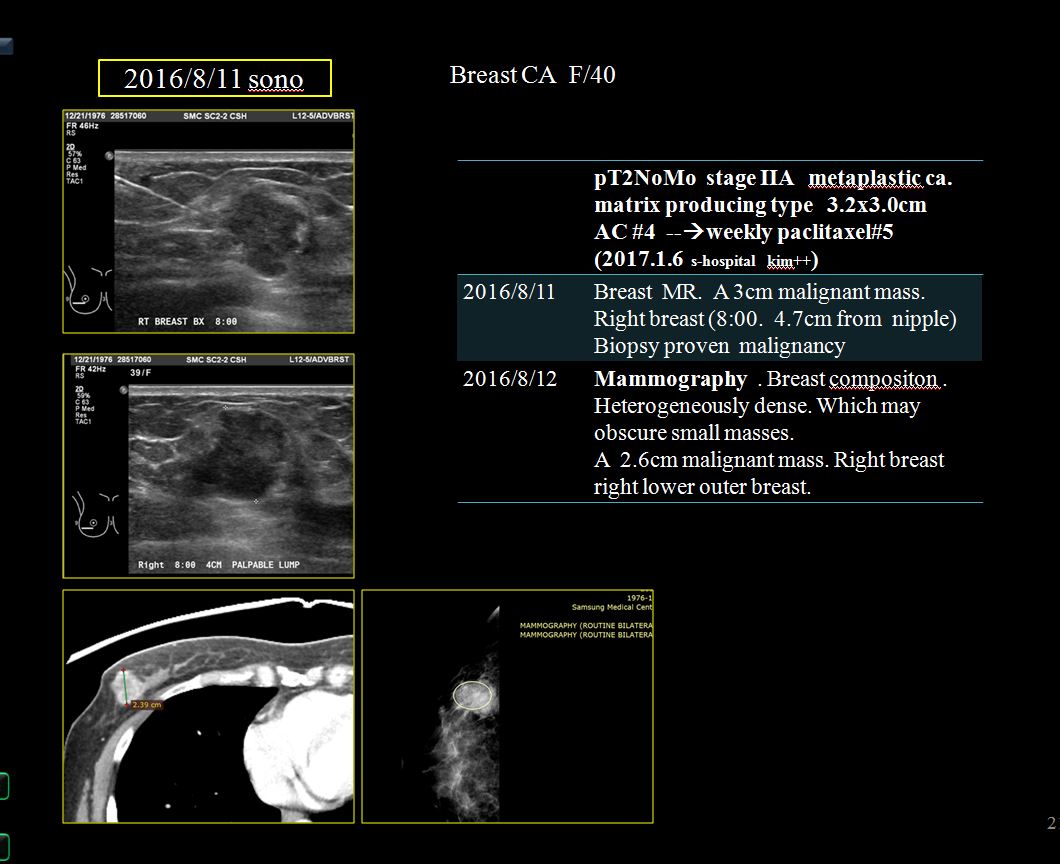Click the '2016/8/11 sono' title box
Screen dimensions: 1060x864
[213, 79]
